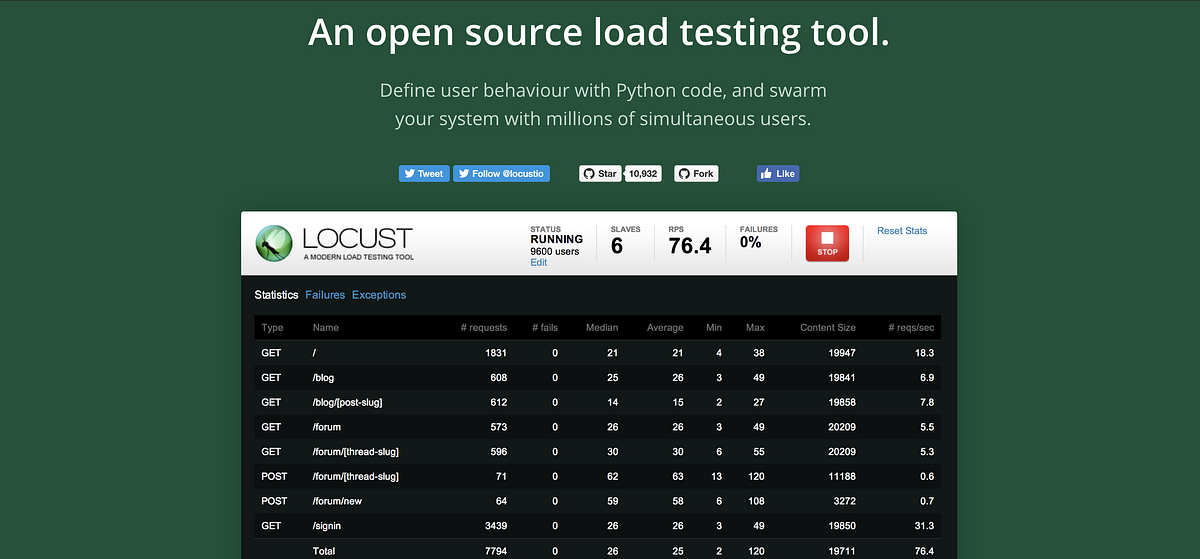Edit the 9600 users setting
This screenshot has width=1200, height=559.
539,262
